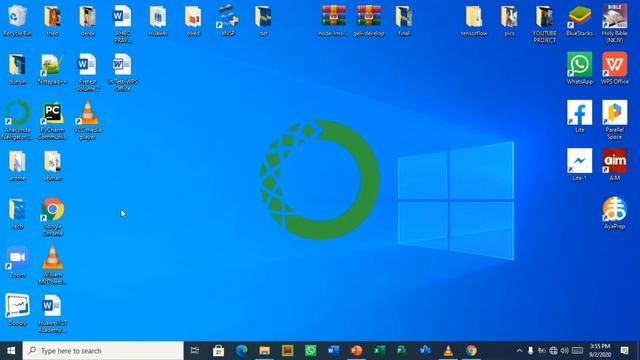The height and width of the screenshot is (360, 640).
Task: Open the volume control in system tray
Action: (565, 351)
